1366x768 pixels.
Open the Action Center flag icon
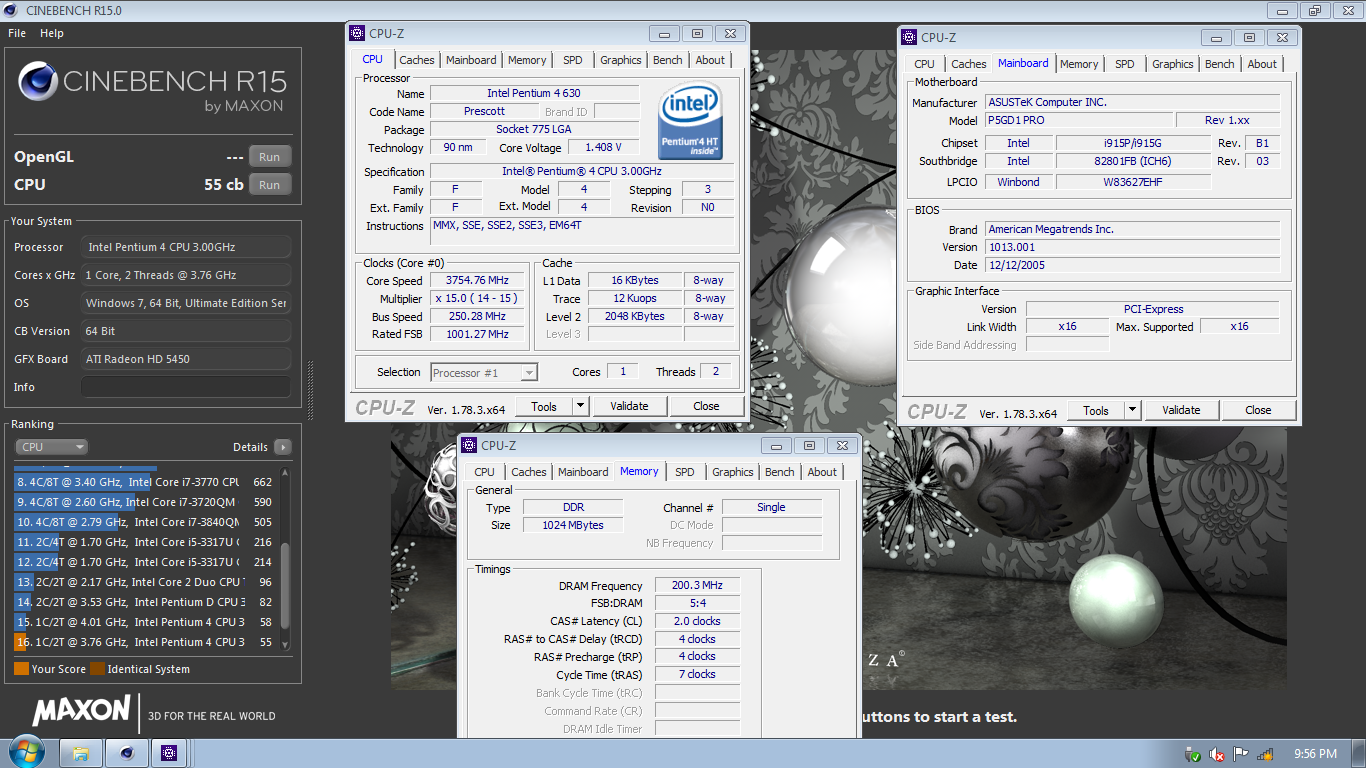coord(1241,754)
